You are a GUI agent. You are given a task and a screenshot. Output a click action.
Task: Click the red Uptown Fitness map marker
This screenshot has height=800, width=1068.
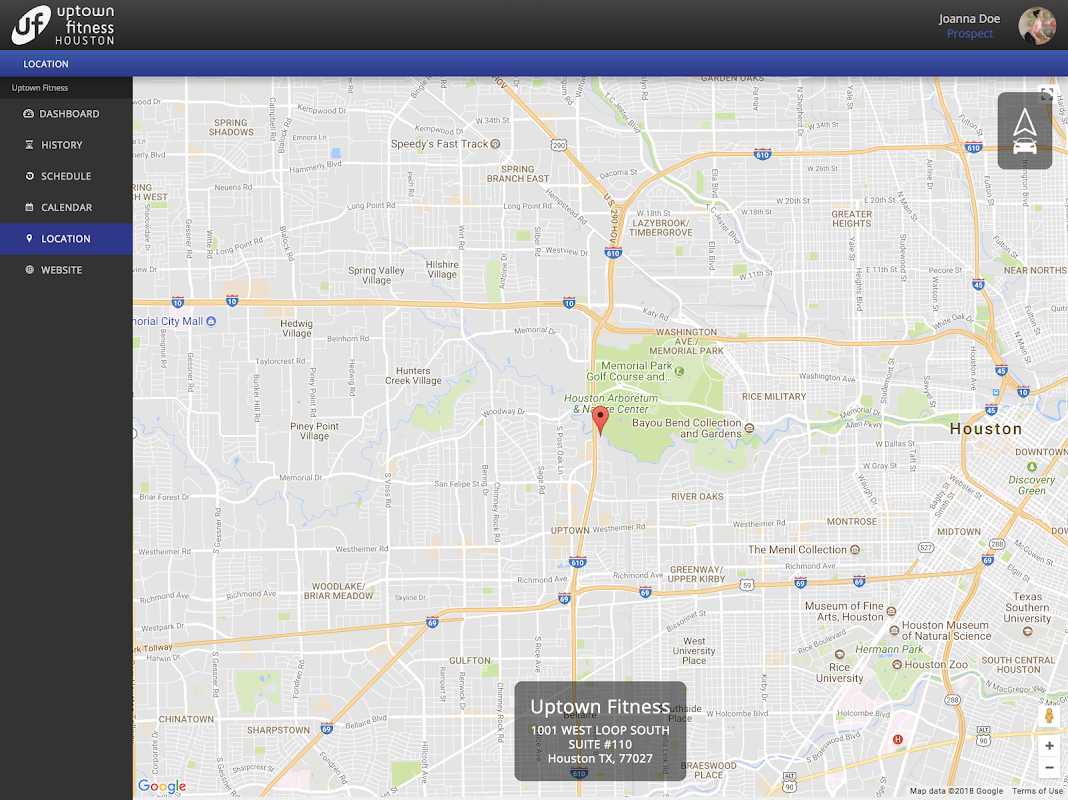[600, 419]
